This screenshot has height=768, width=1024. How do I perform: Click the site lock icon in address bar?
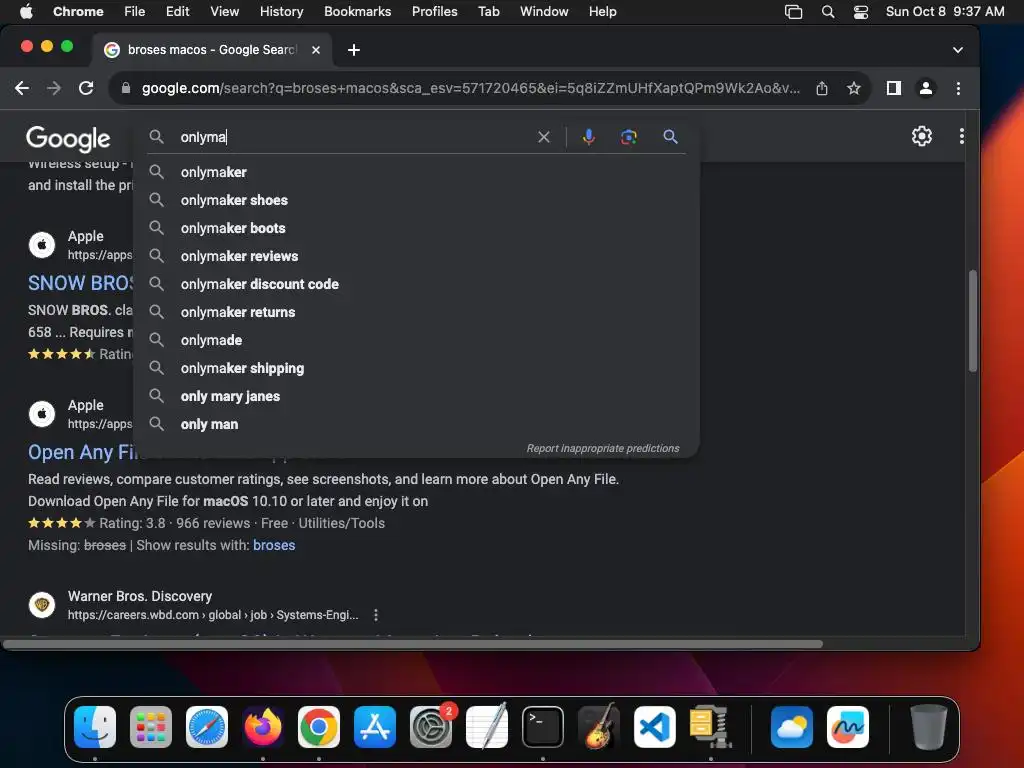(x=126, y=88)
